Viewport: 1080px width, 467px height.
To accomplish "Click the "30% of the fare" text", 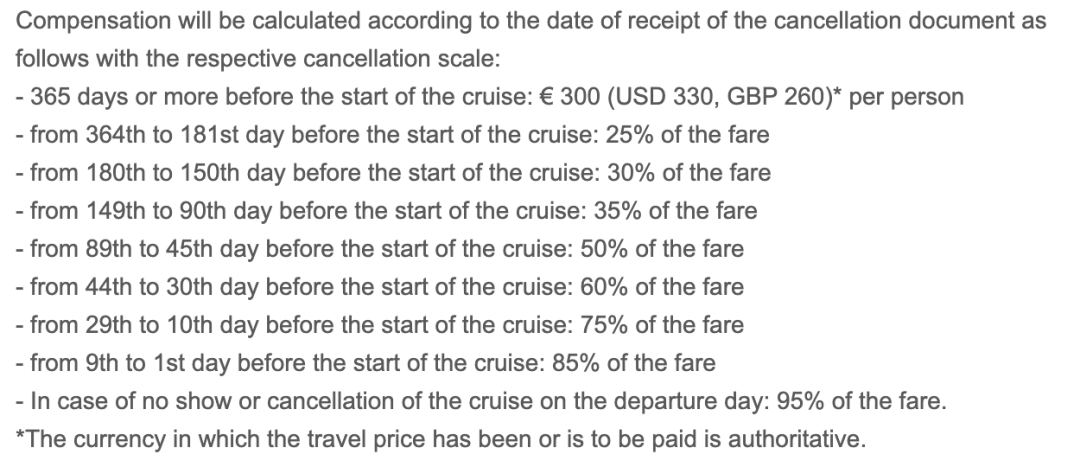I will coord(689,173).
